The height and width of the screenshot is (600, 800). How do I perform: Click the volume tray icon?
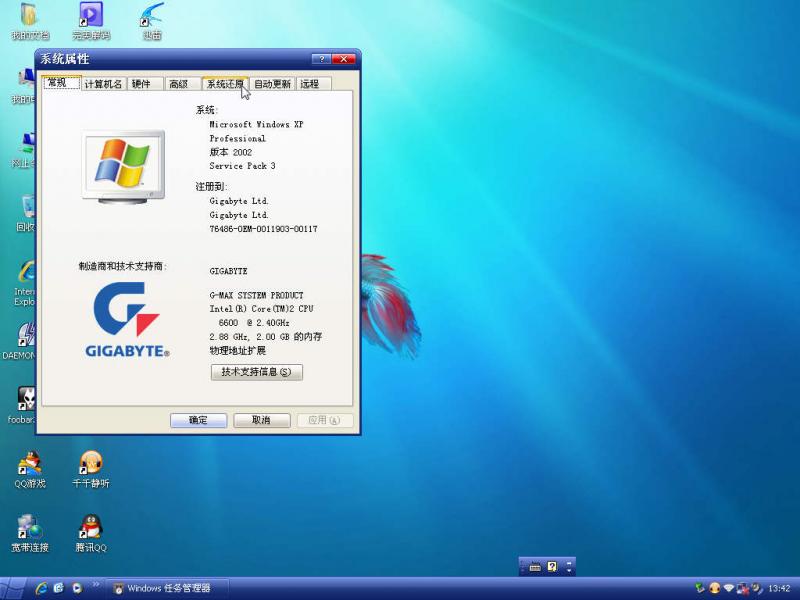click(x=757, y=588)
